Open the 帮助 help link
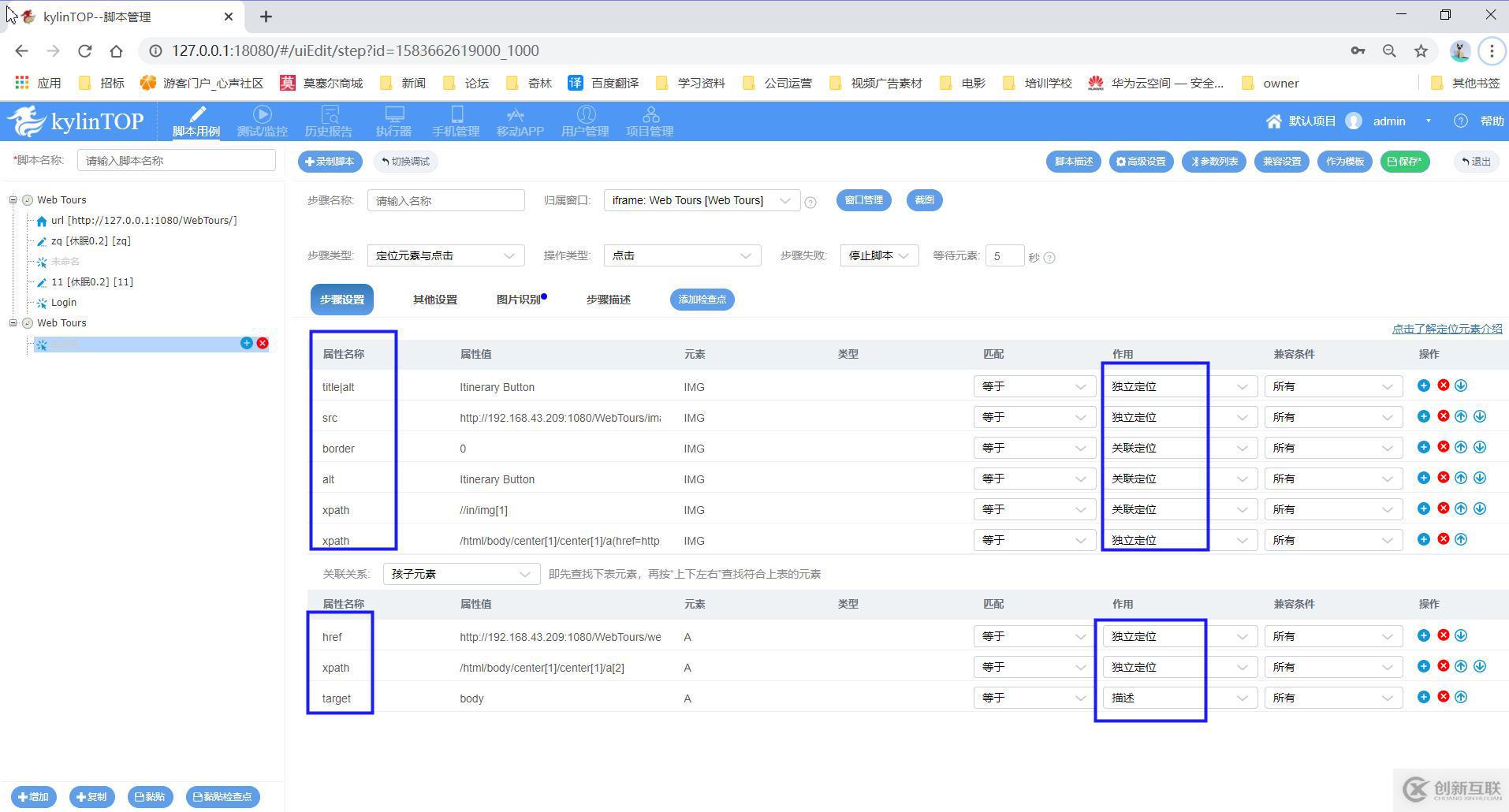 1480,121
